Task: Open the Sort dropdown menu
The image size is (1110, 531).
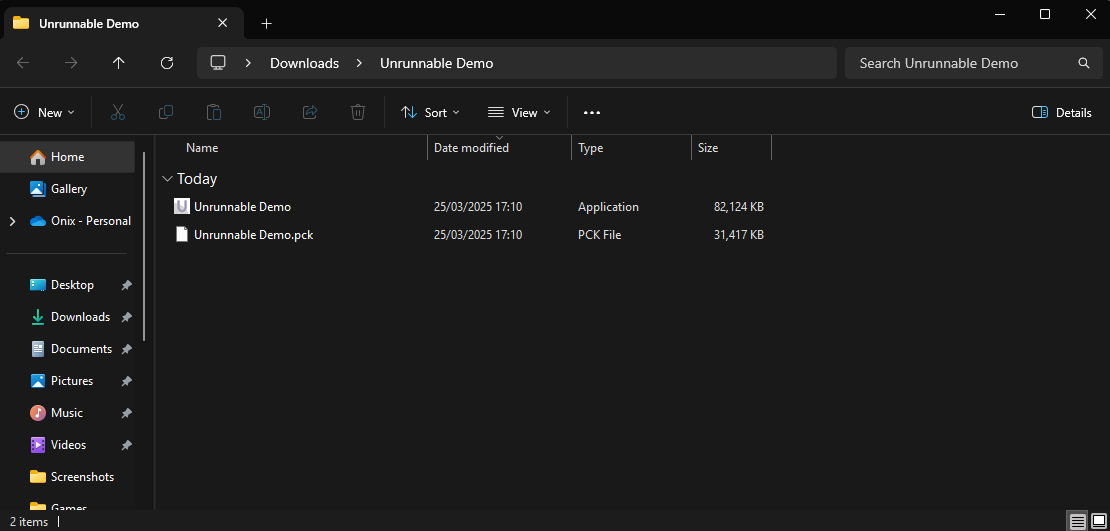Action: (x=430, y=113)
